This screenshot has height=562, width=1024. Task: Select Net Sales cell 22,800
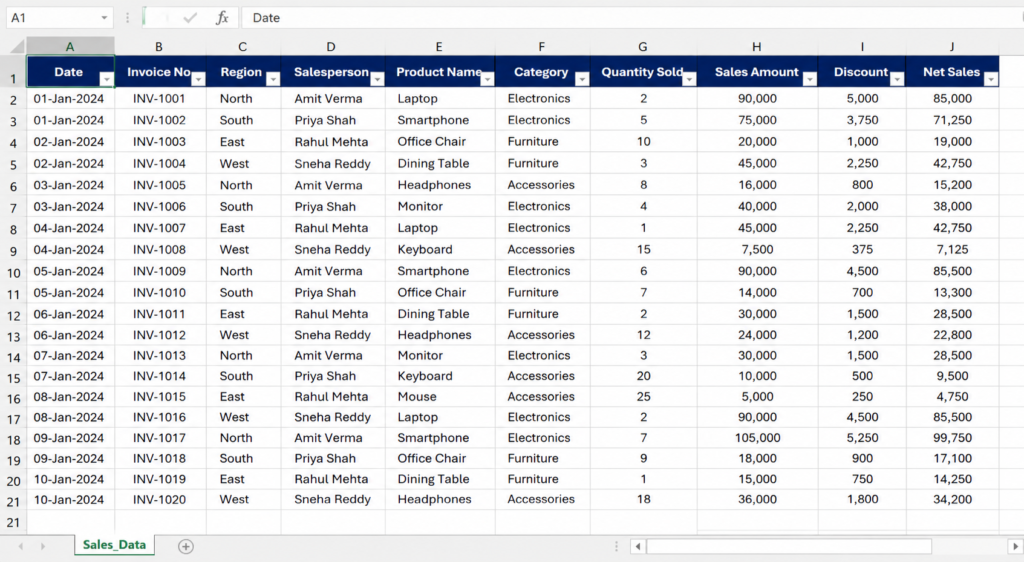click(x=952, y=335)
